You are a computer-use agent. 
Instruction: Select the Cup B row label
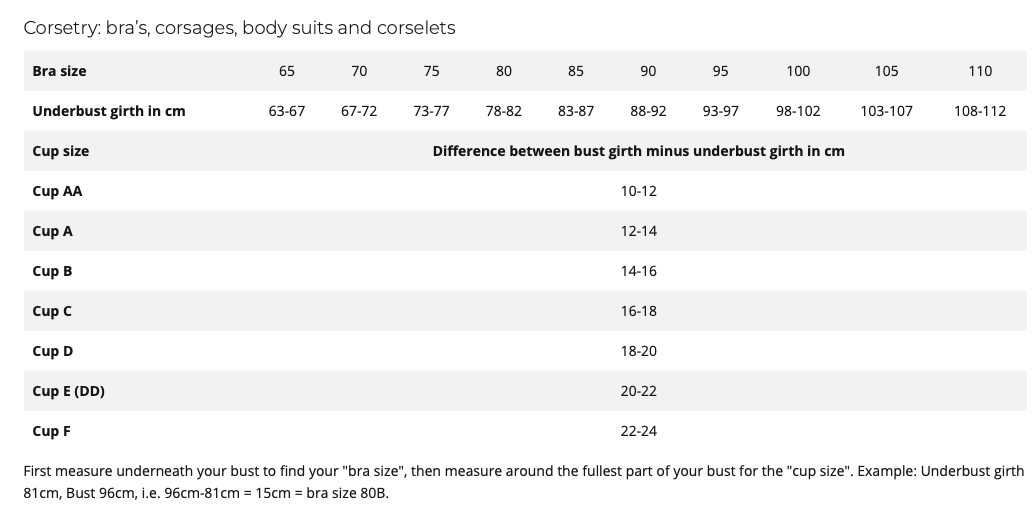tap(52, 271)
